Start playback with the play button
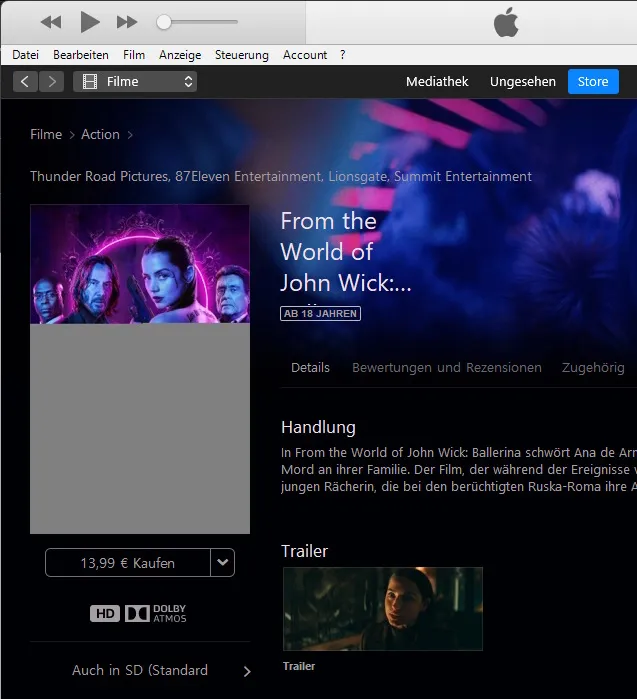This screenshot has width=637, height=699. coord(90,22)
